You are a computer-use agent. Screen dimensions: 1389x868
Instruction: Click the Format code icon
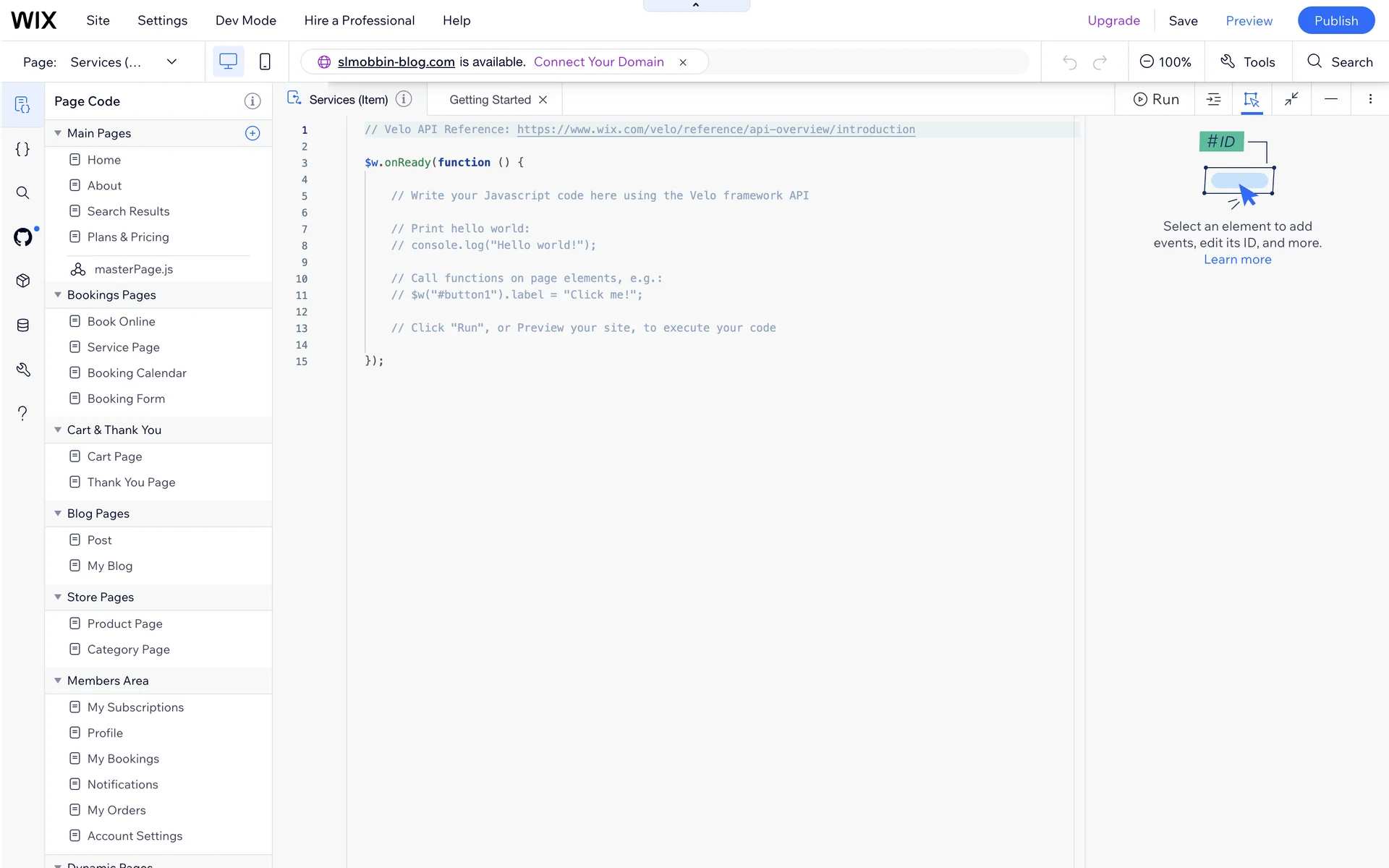coord(1213,99)
